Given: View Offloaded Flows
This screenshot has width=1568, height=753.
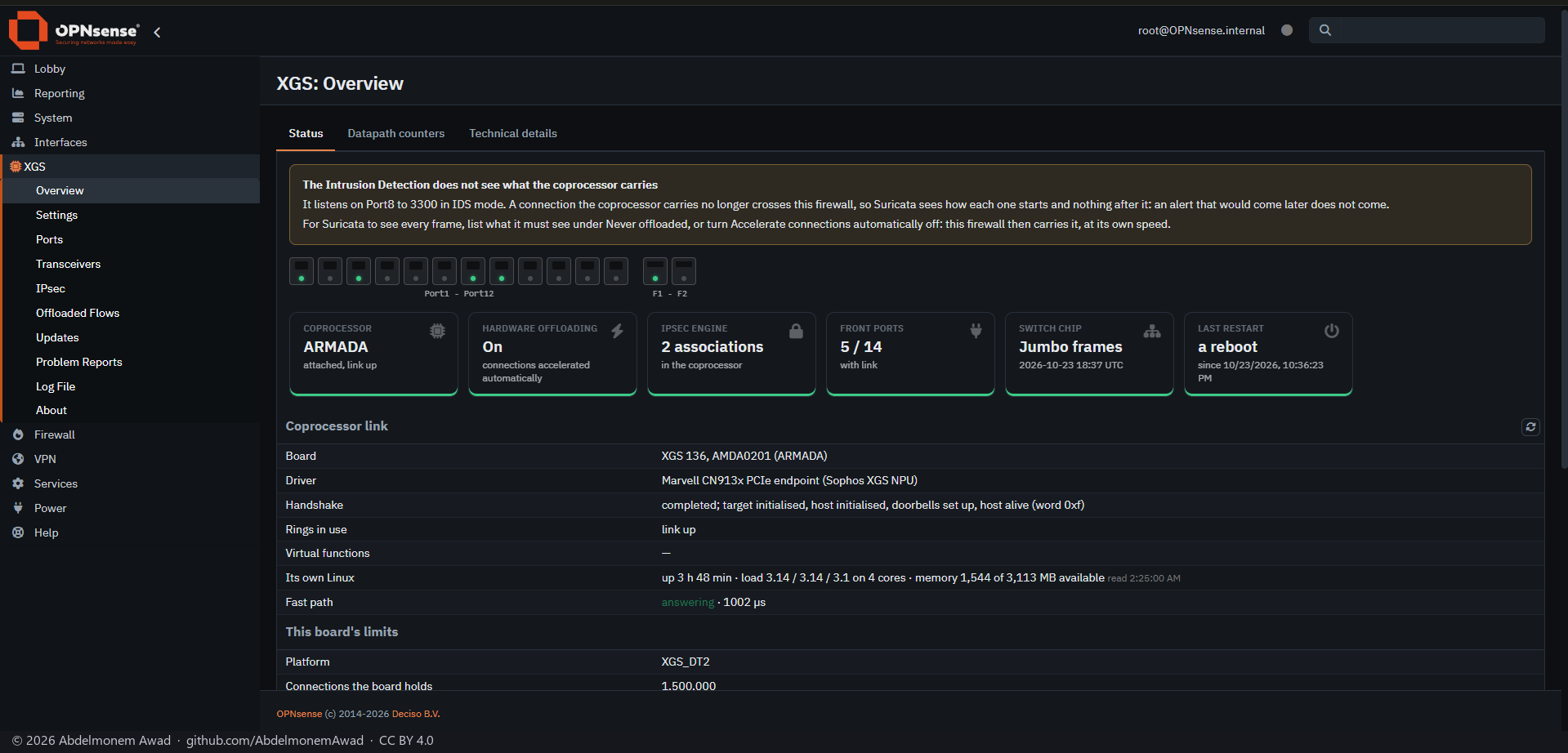Looking at the screenshot, I should click(x=132, y=313).
